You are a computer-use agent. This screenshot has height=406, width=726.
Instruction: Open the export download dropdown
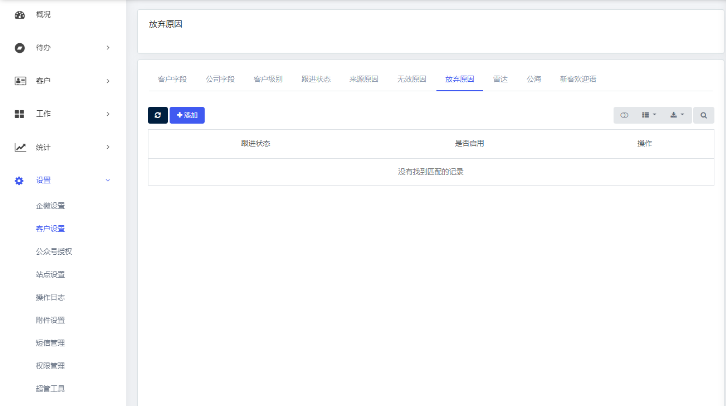[x=677, y=116]
